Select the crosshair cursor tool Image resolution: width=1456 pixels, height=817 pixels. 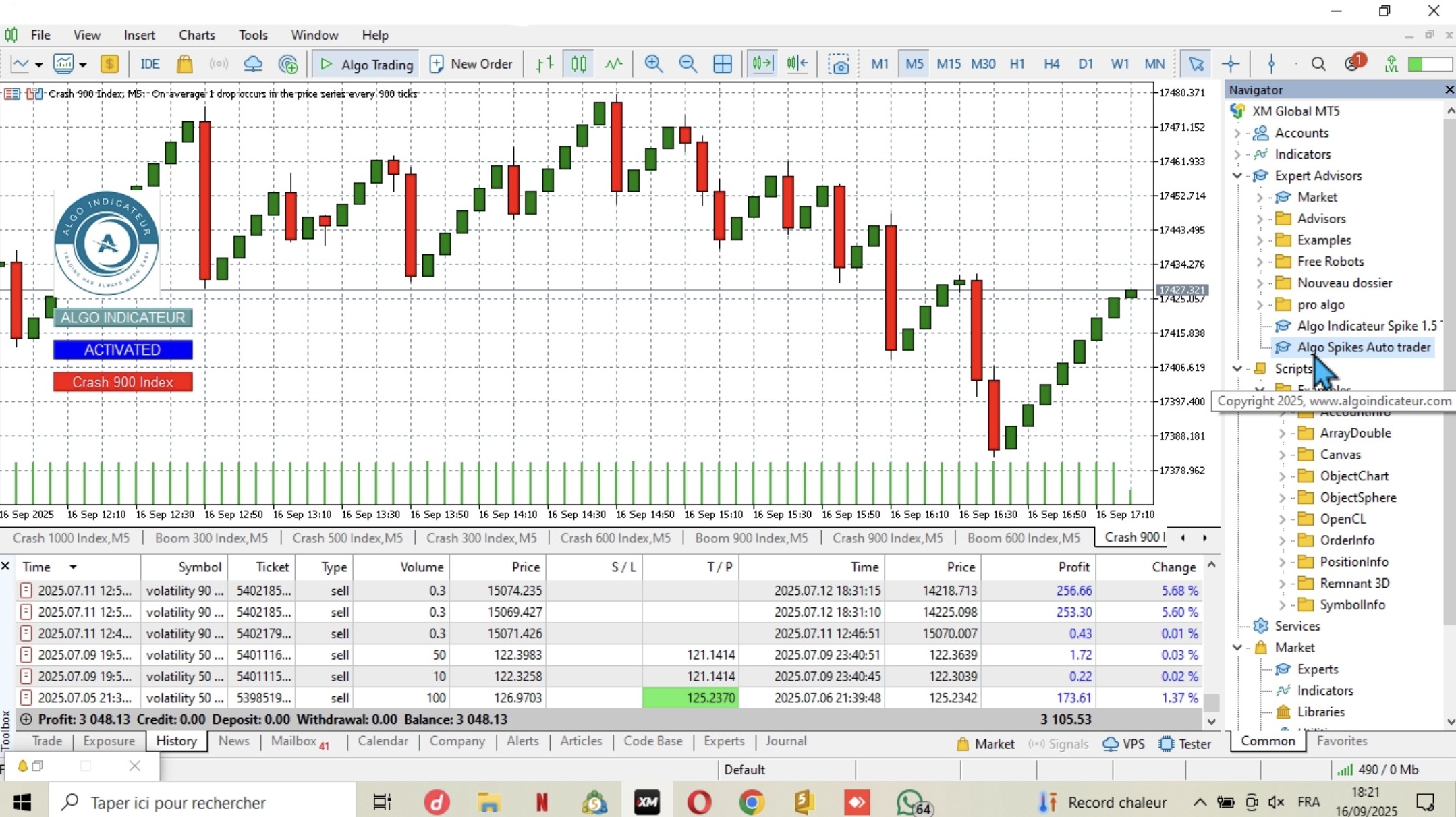pyautogui.click(x=1231, y=64)
